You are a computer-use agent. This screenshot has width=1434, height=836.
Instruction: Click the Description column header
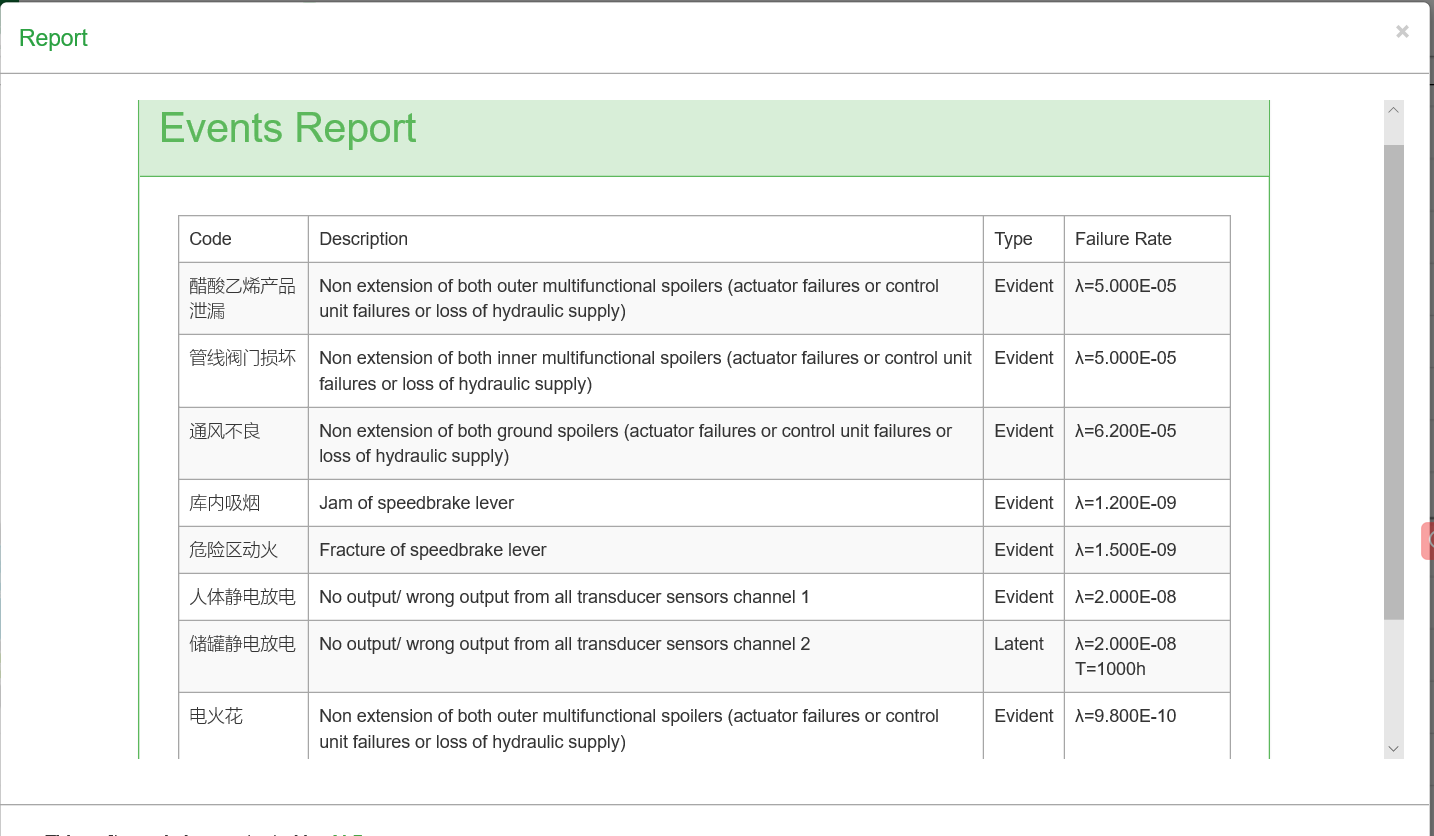pos(646,239)
